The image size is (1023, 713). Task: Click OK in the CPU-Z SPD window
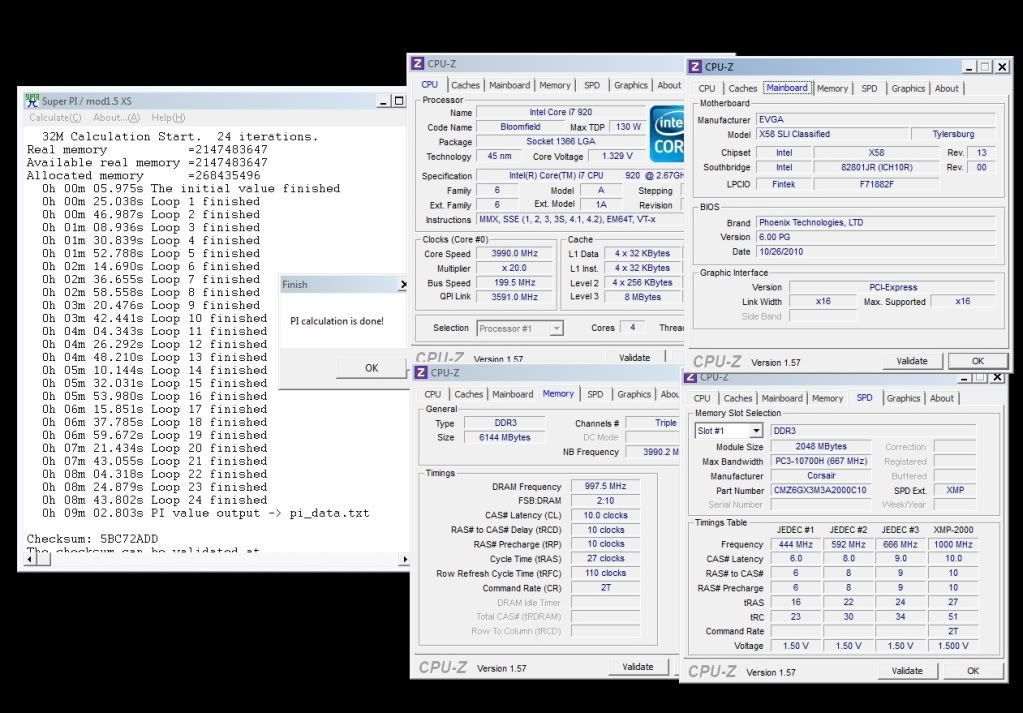(x=973, y=671)
